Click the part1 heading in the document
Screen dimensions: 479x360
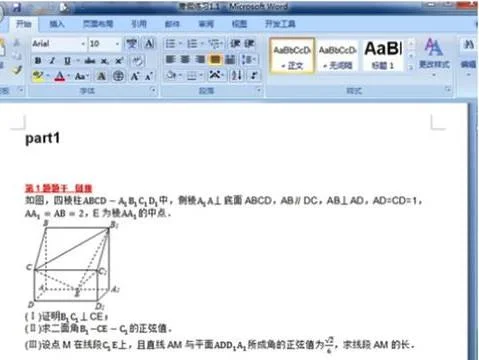point(42,138)
